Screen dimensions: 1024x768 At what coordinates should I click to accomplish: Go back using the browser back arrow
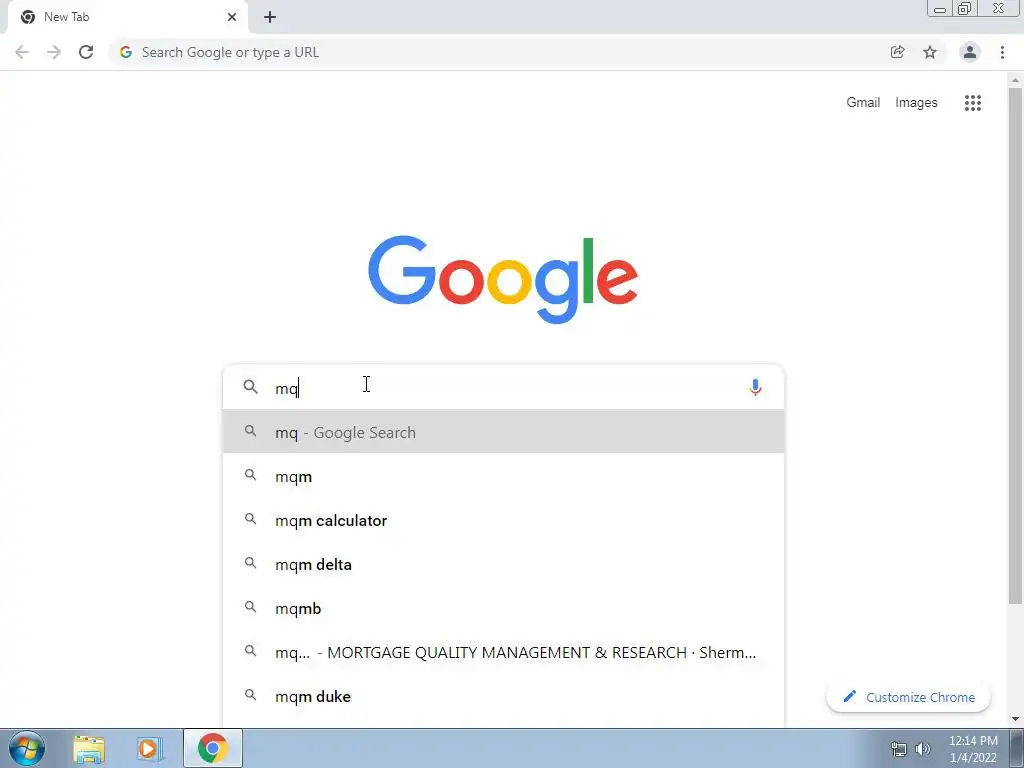tap(22, 52)
